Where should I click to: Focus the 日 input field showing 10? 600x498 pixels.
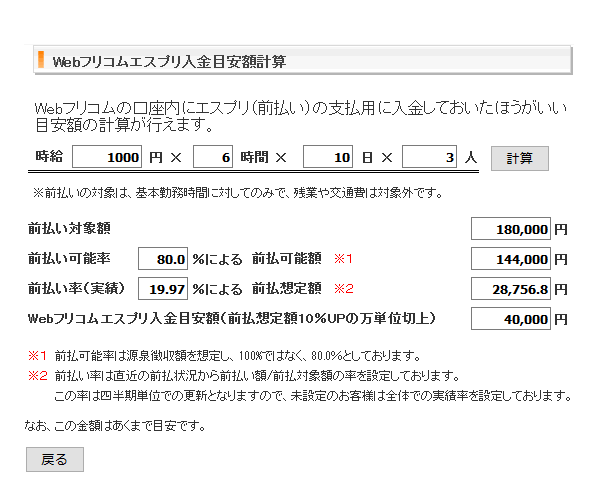(x=328, y=158)
